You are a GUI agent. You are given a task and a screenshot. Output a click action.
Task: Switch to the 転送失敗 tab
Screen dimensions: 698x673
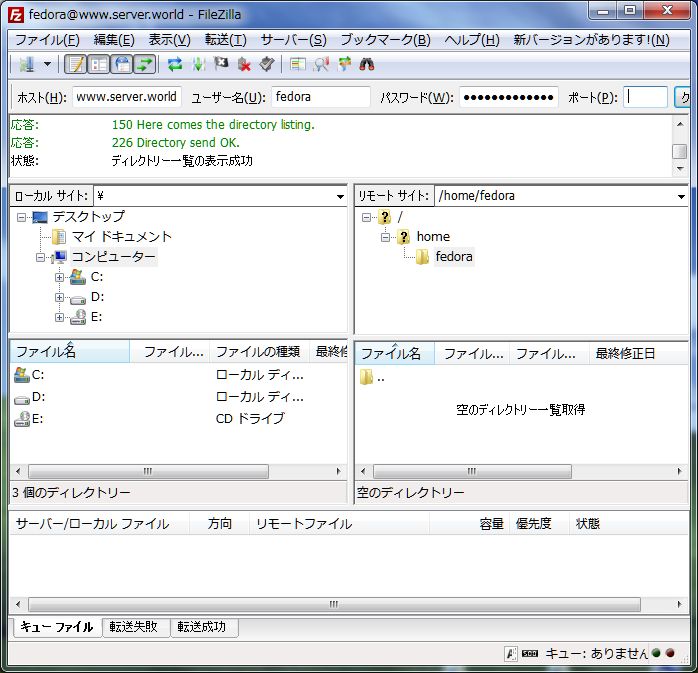[x=135, y=627]
